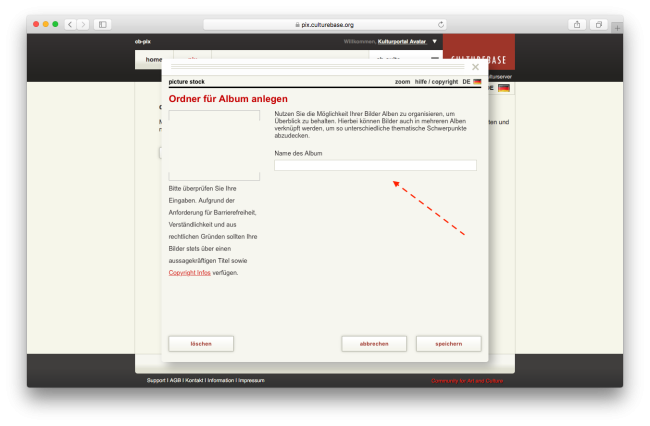Open the Impressum link in footer
Viewport: 650px width, 426px height.
(251, 380)
